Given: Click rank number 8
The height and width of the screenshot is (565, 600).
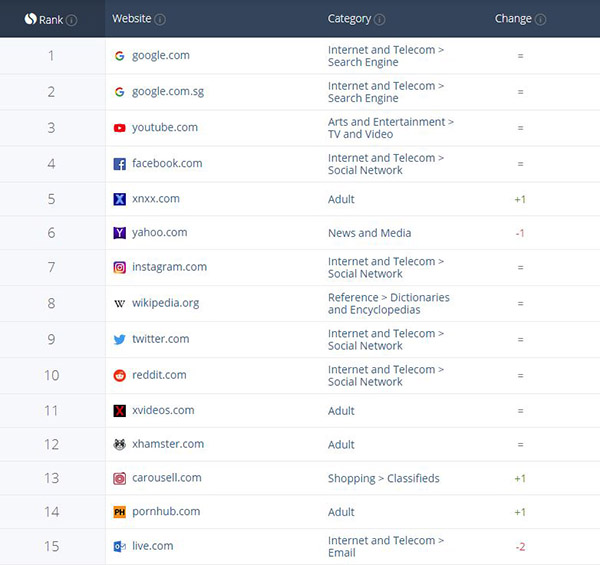Looking at the screenshot, I should point(51,303).
